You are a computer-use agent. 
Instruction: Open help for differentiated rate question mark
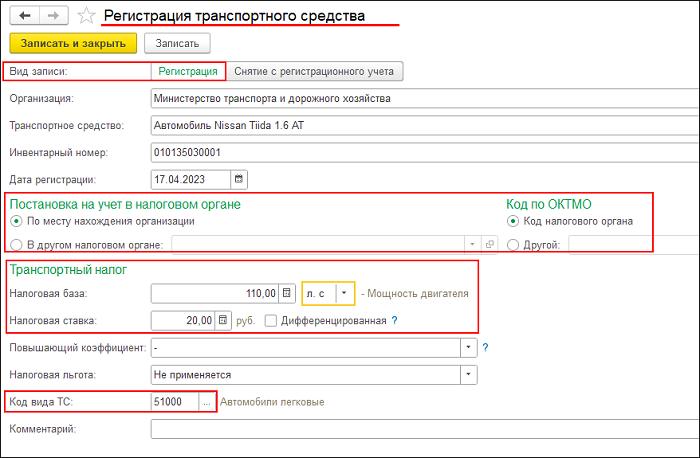(x=394, y=320)
